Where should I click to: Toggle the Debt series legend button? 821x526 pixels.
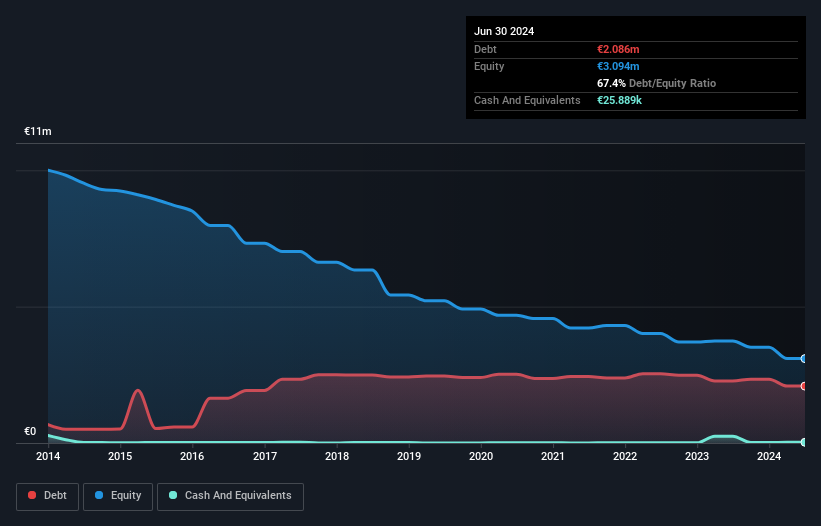[x=48, y=496]
